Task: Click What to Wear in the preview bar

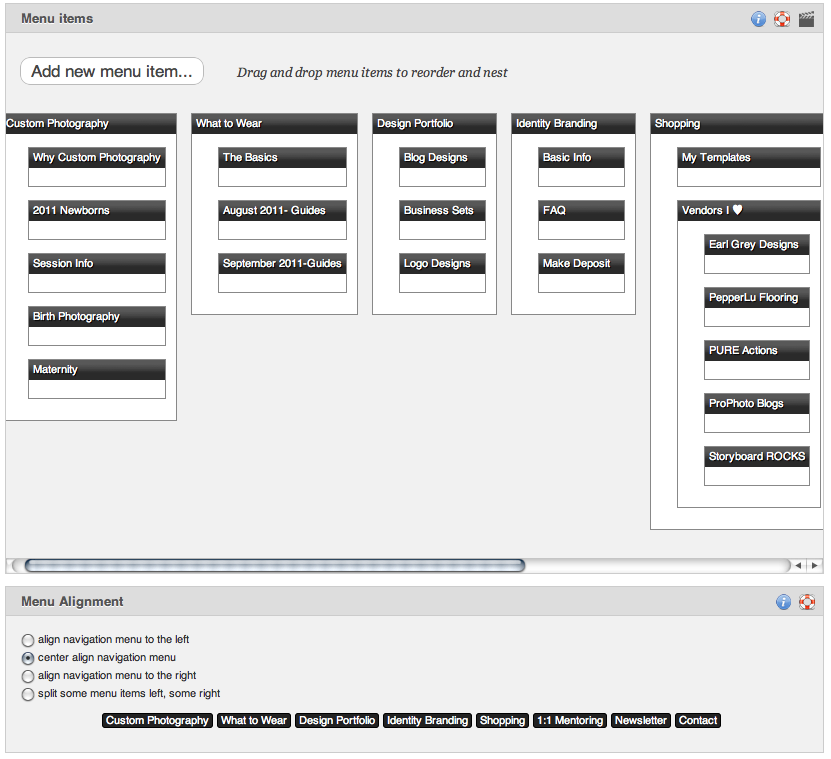Action: pos(254,720)
